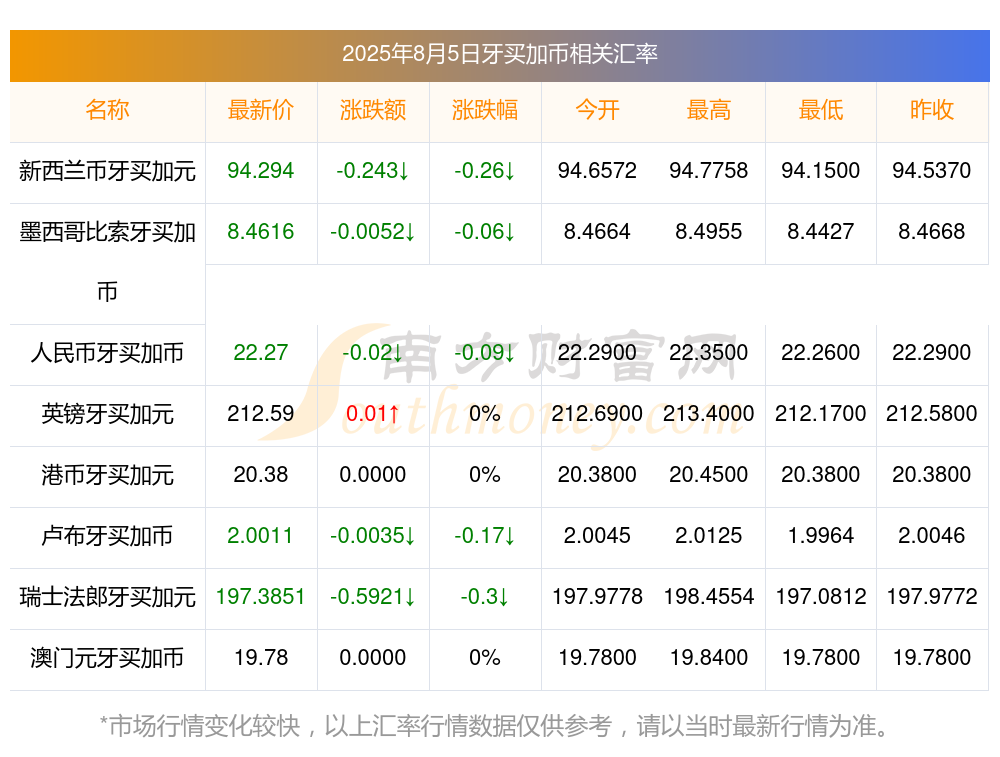Click the change percent -0.06↓
The image size is (1000, 757).
pyautogui.click(x=485, y=232)
